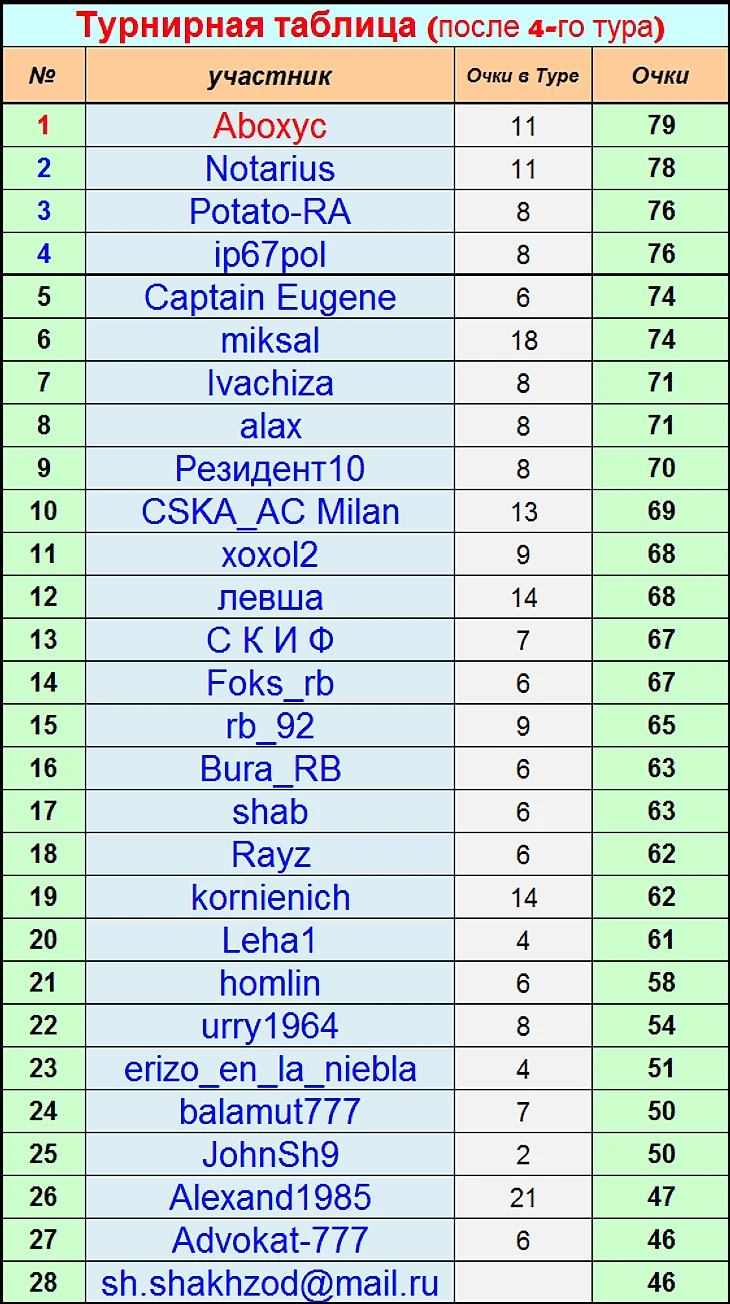Select miksal participant name

[x=270, y=341]
